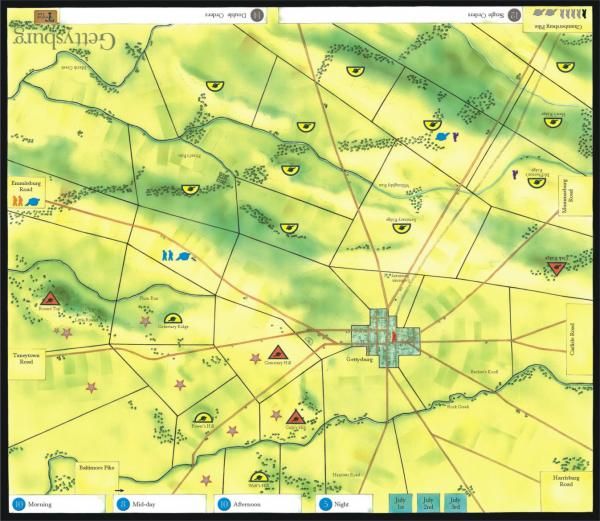Choose the July 3rd date tile

point(456,503)
